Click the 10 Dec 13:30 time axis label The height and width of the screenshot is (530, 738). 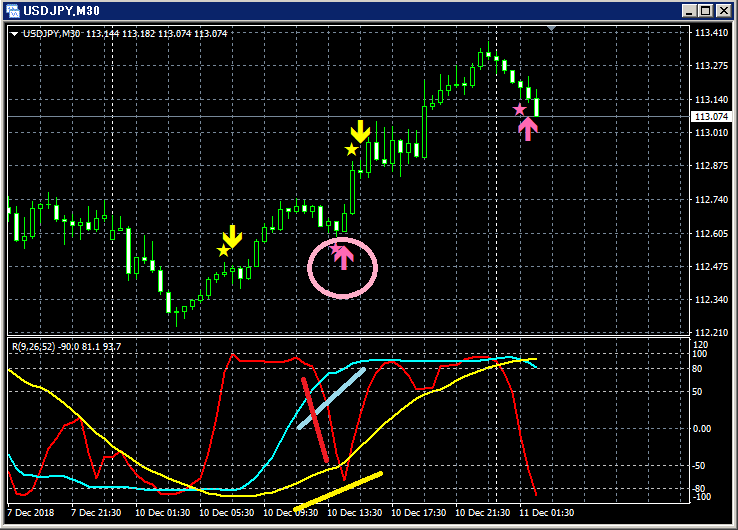click(354, 513)
